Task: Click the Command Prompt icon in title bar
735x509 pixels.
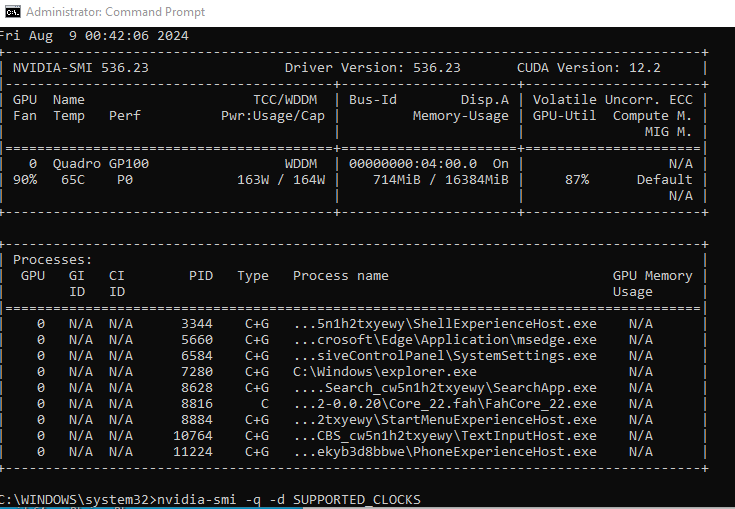Action: 13,12
